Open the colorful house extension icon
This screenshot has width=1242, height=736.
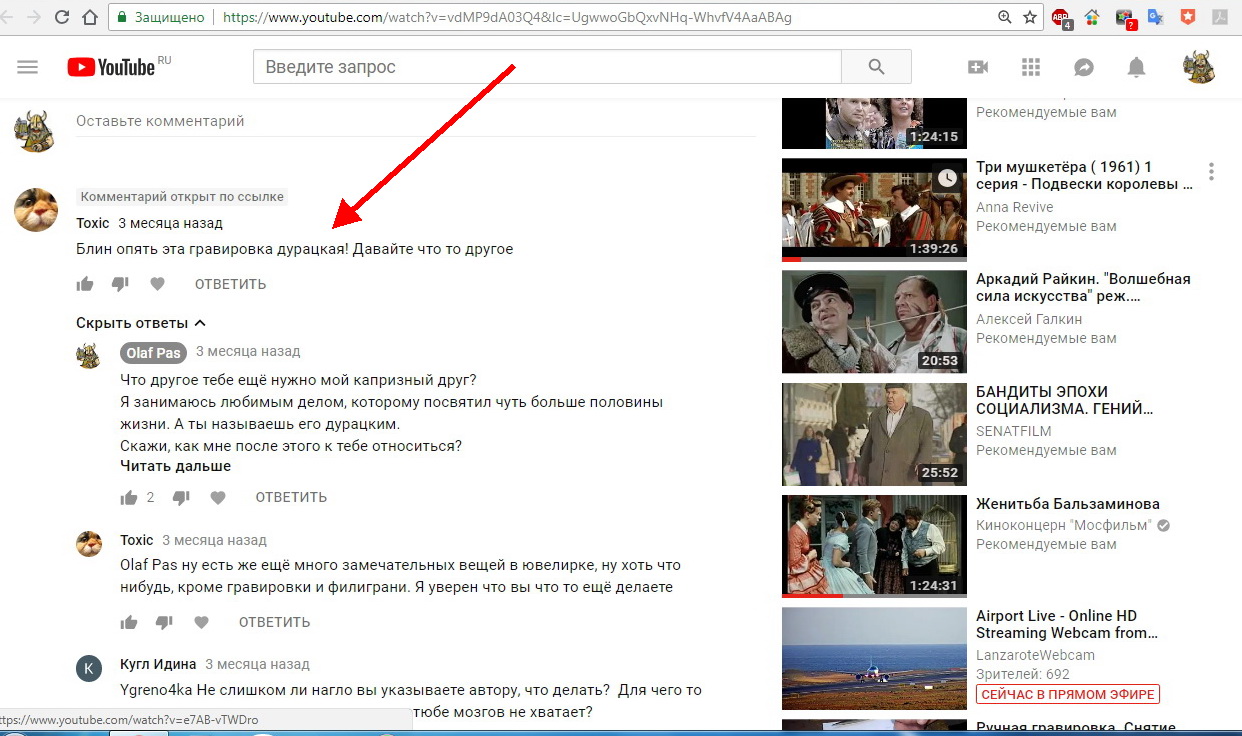(x=1093, y=17)
